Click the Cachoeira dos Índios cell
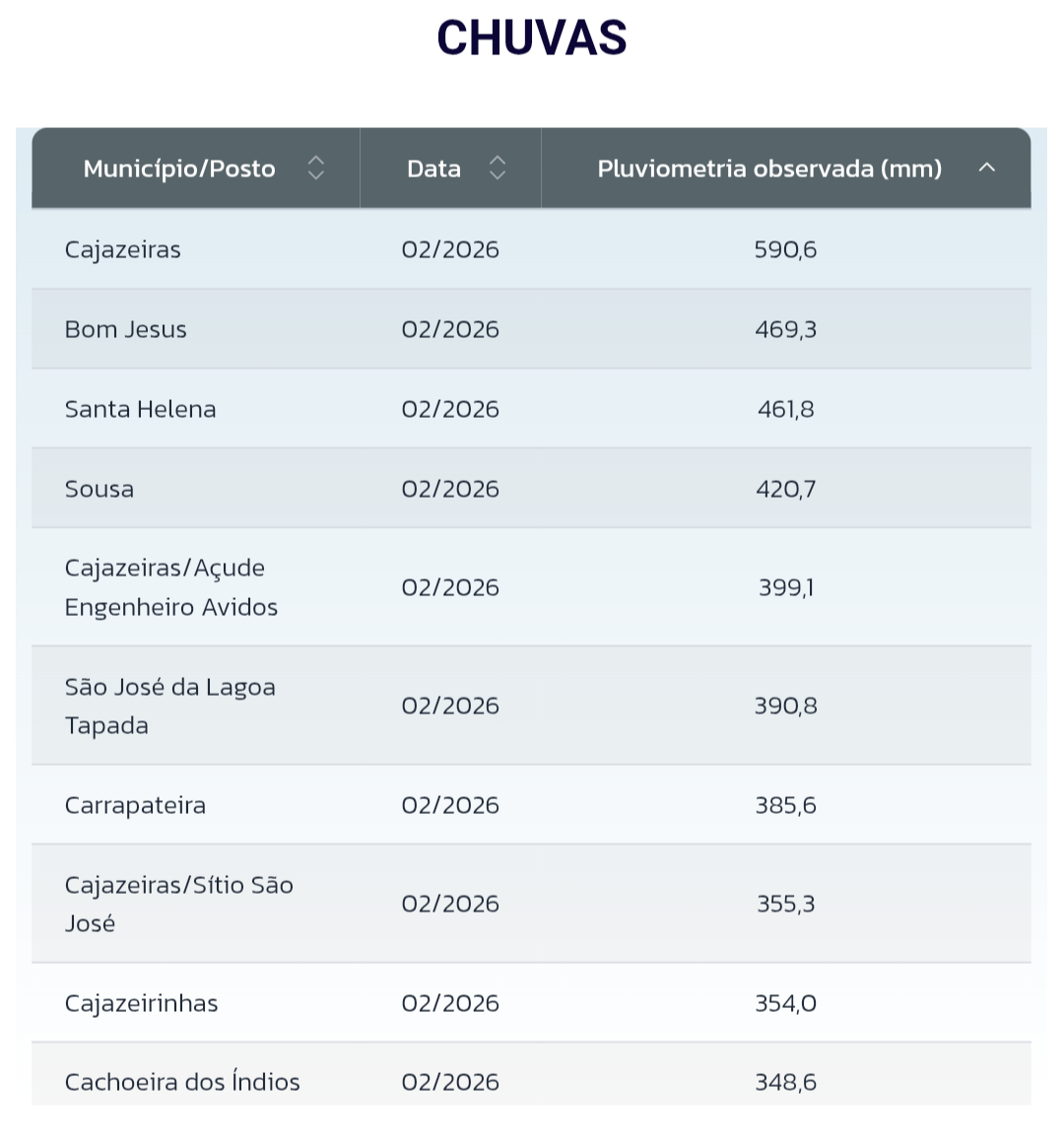 (x=182, y=1082)
